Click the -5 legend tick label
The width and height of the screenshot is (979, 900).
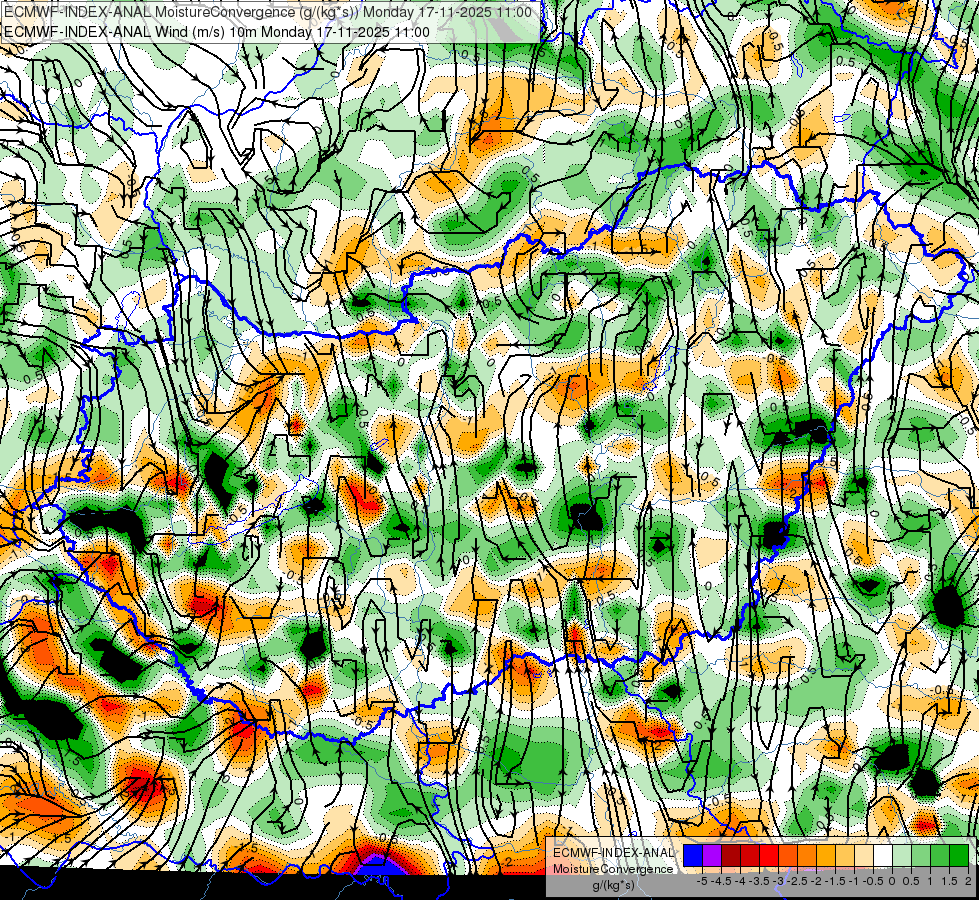702,881
